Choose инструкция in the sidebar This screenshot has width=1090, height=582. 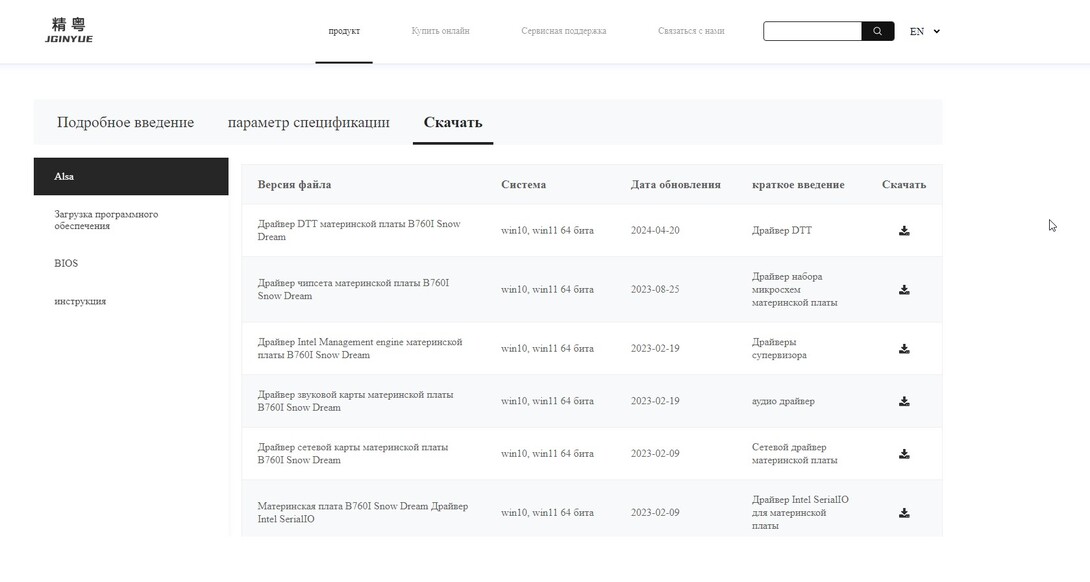[x=80, y=301]
